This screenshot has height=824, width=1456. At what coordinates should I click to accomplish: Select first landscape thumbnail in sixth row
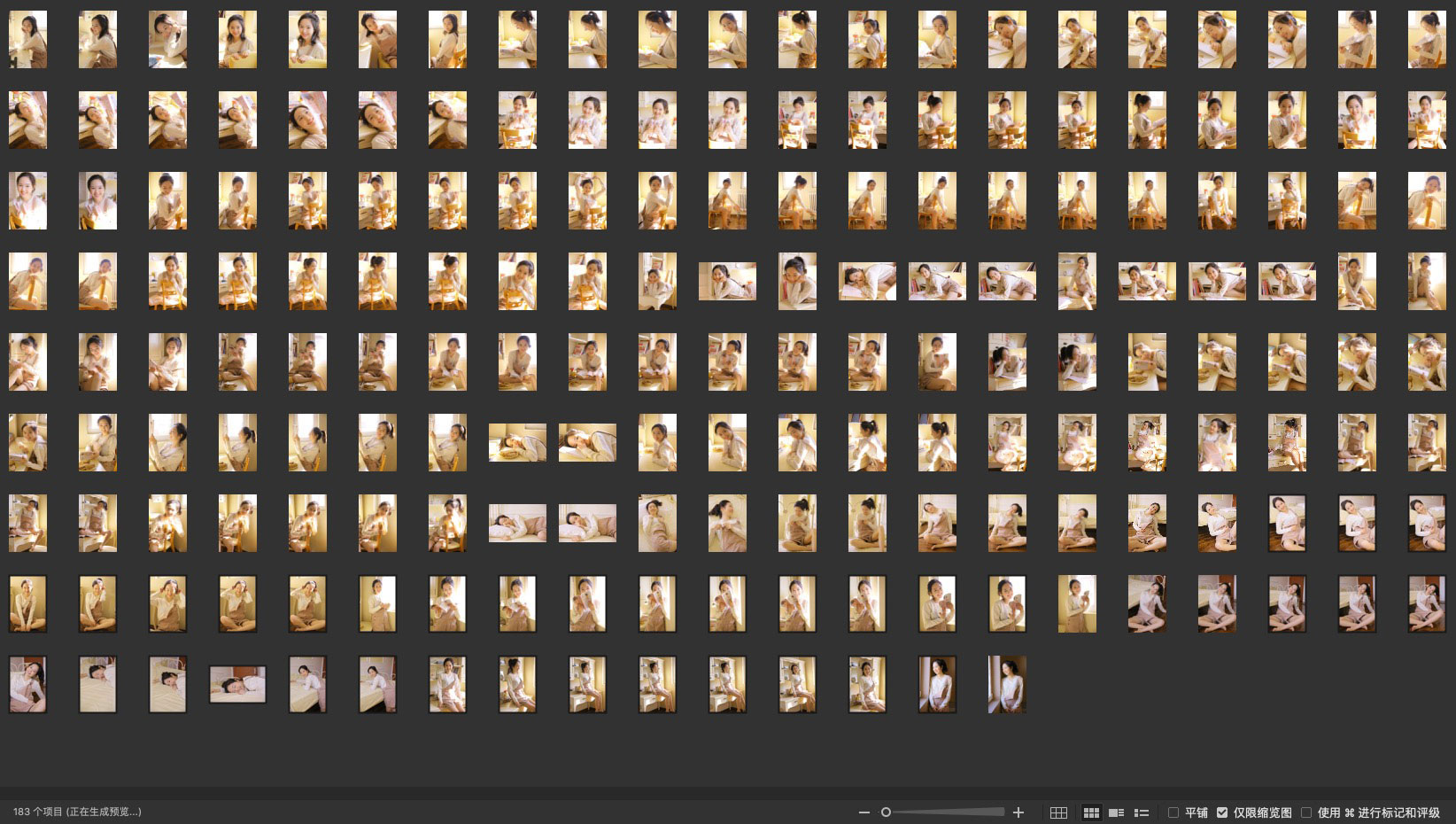pyautogui.click(x=517, y=442)
